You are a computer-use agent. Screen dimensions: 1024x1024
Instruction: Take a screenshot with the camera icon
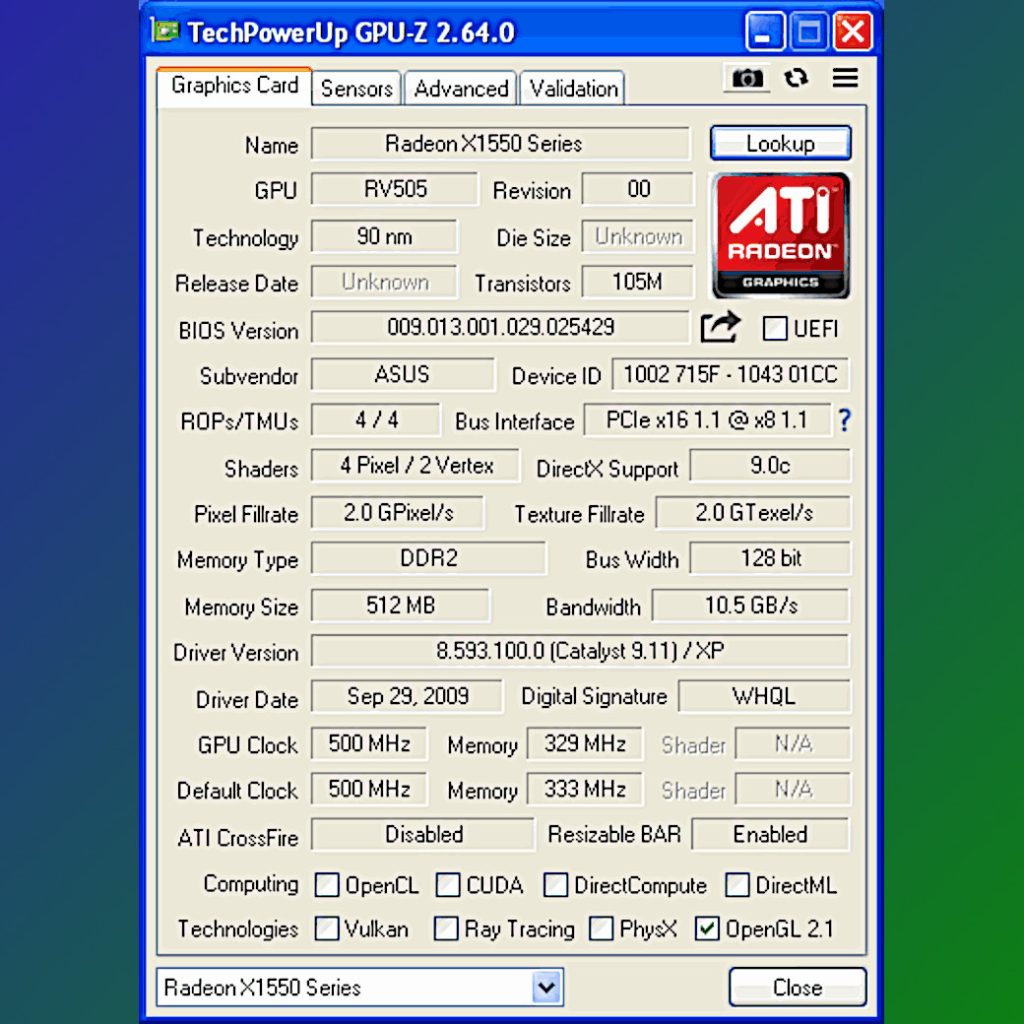747,78
